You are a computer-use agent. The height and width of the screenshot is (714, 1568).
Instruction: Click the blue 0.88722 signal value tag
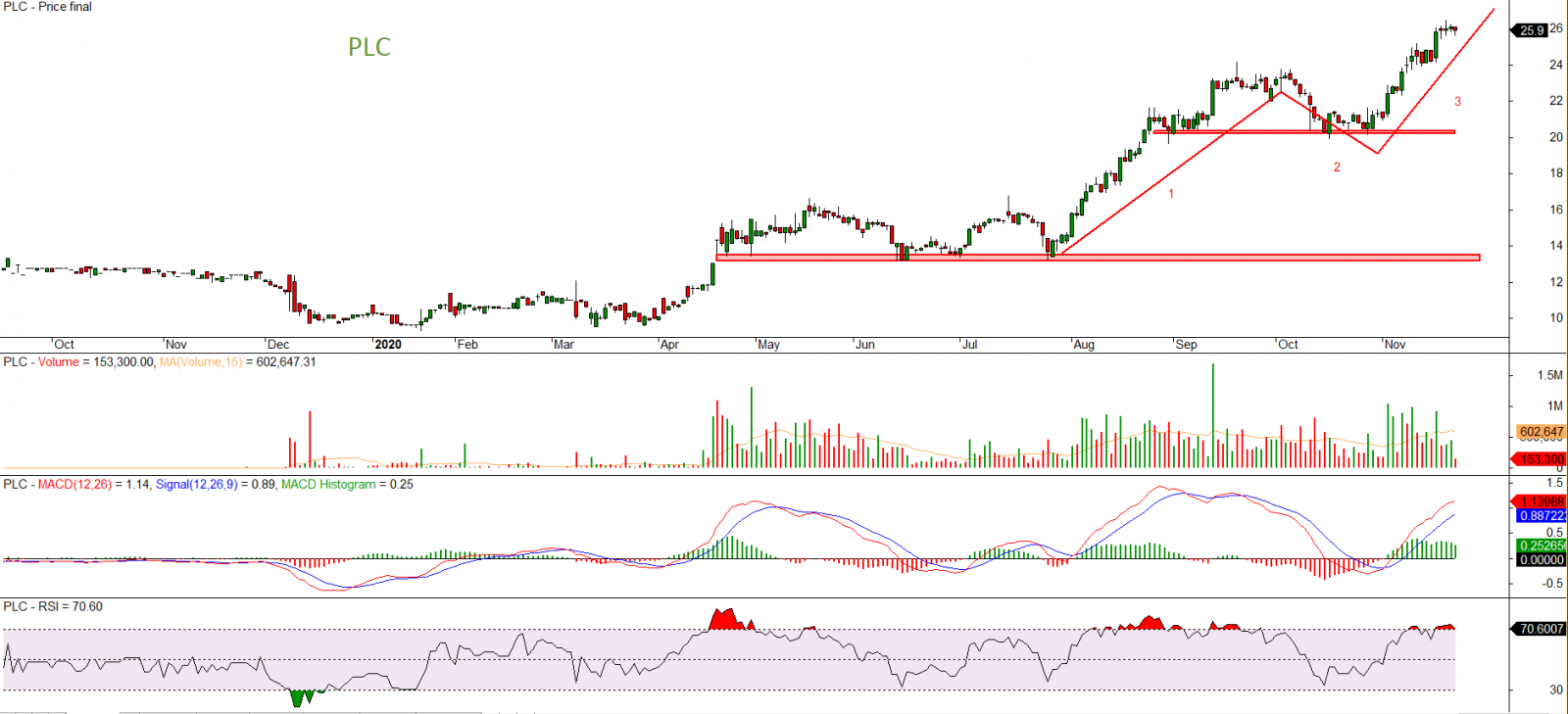tap(1541, 516)
